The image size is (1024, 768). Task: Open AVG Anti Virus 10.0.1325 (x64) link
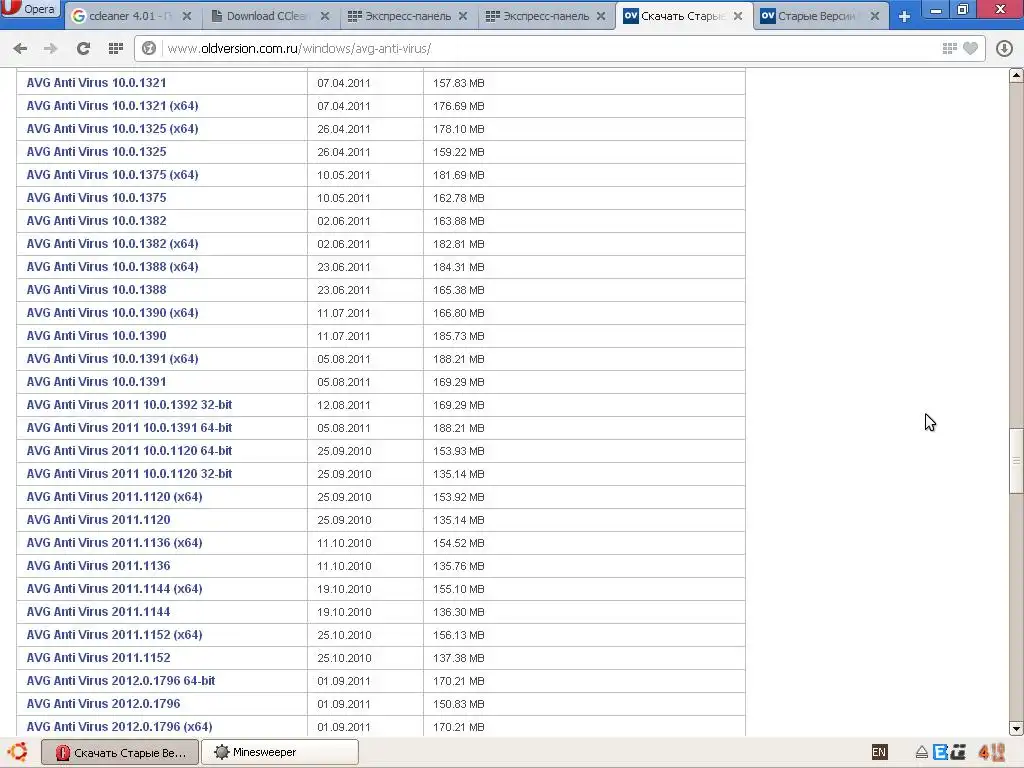coord(112,129)
